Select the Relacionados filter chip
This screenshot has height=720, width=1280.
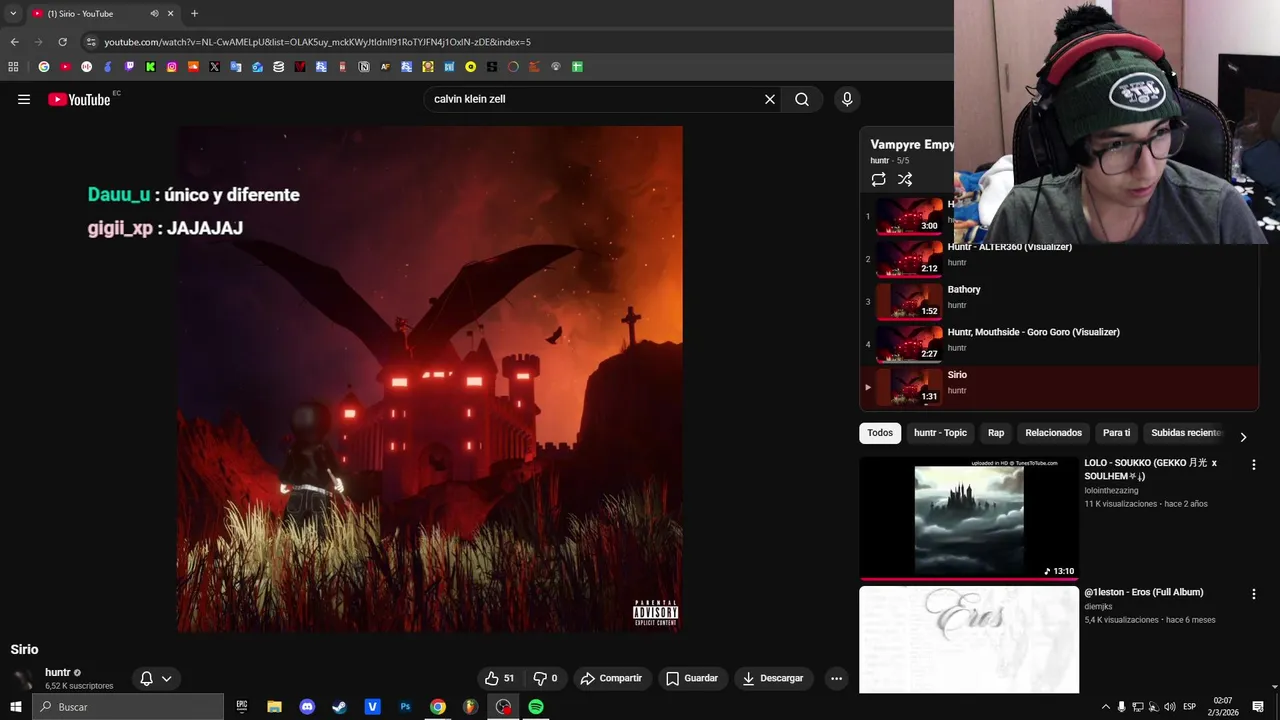[1053, 433]
